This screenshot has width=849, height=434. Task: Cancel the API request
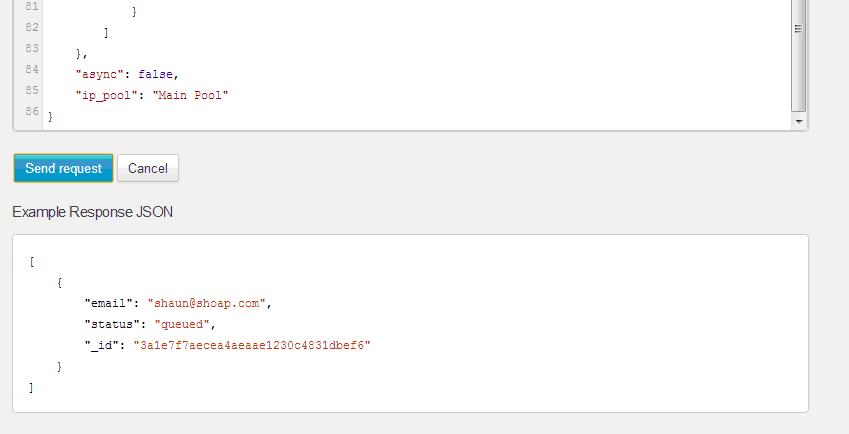coord(148,168)
